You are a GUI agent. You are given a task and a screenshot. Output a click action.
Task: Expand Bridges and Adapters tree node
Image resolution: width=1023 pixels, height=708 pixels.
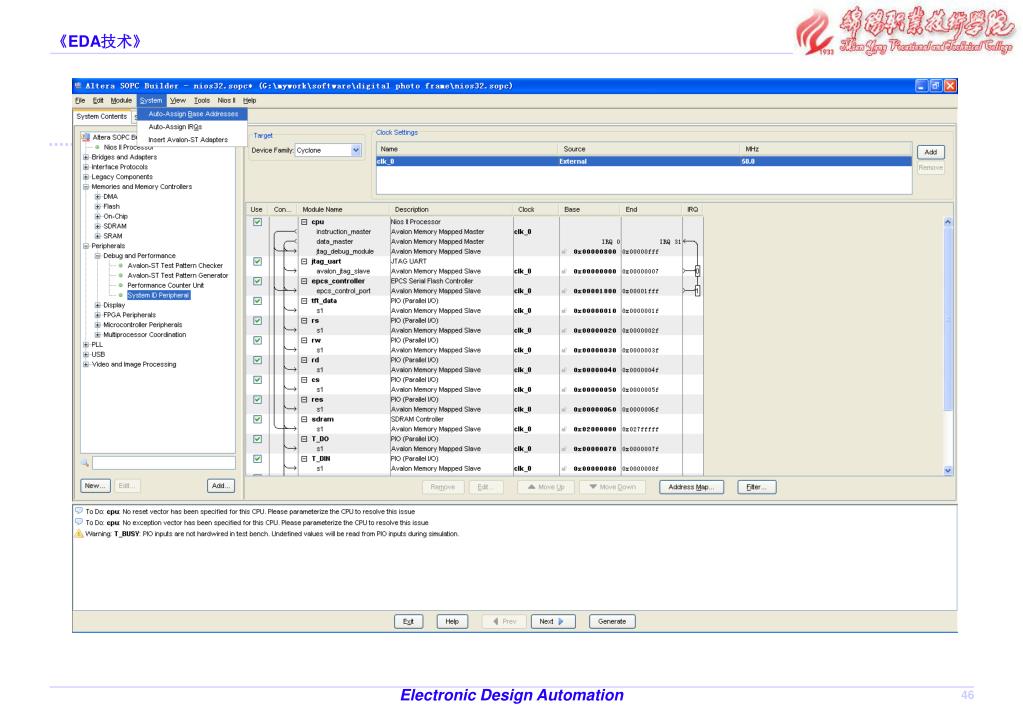point(85,157)
